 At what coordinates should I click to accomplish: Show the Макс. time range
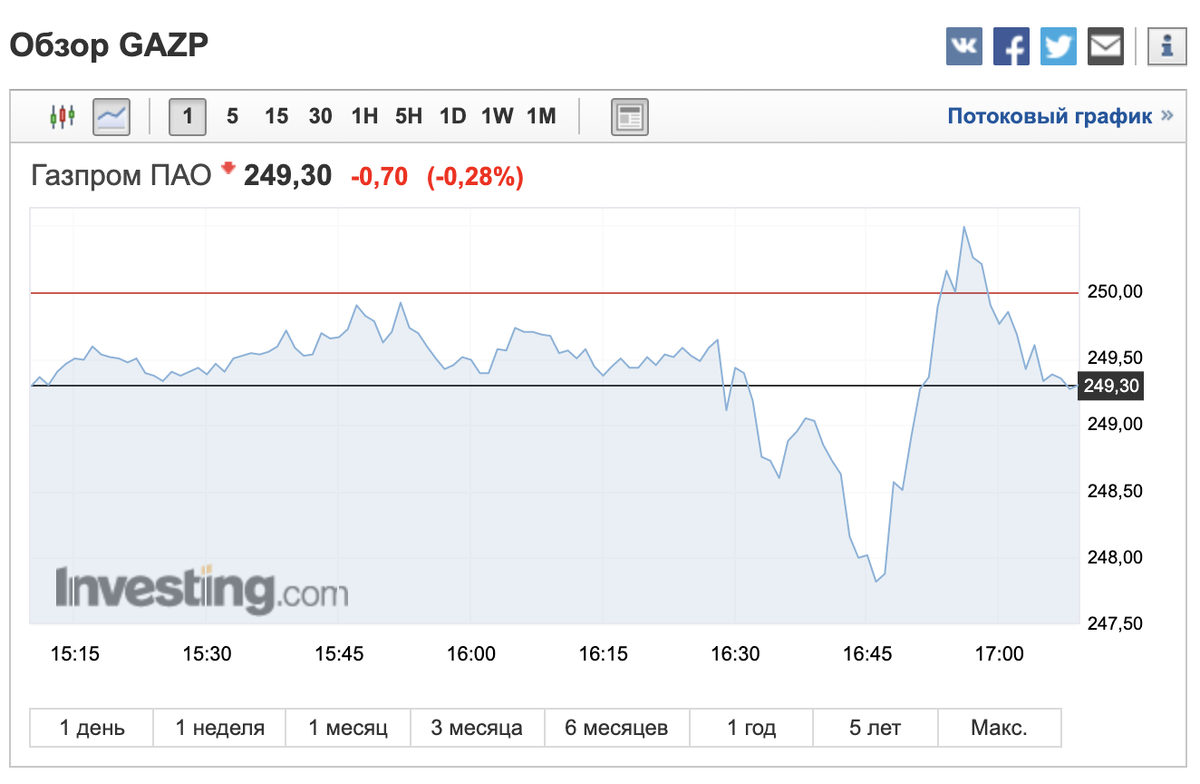click(999, 728)
